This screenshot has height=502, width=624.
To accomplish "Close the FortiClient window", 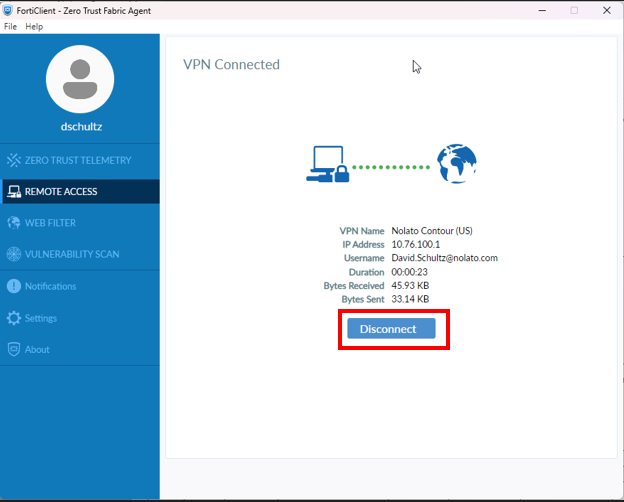I will coord(606,10).
